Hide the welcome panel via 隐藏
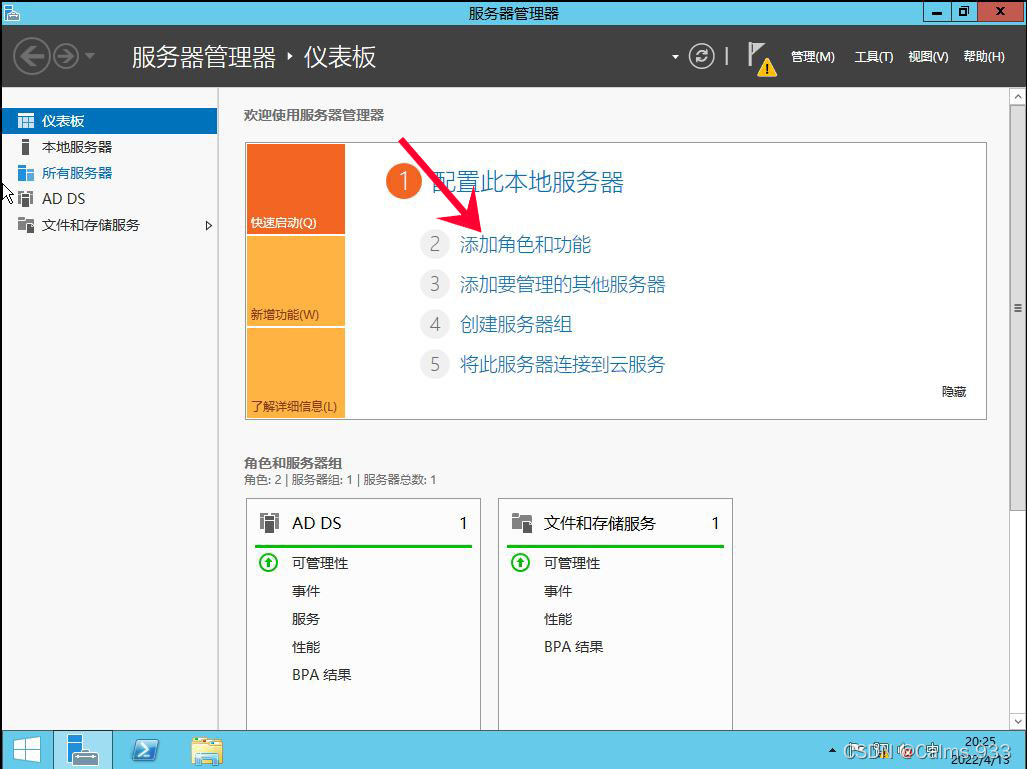The width and height of the screenshot is (1027, 769). pos(954,392)
